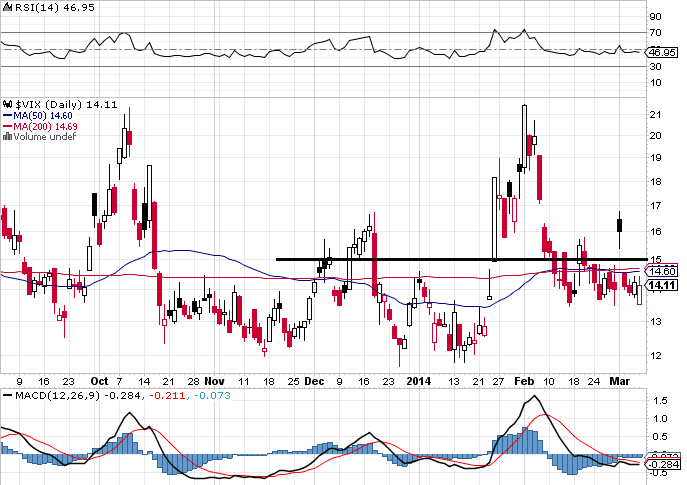Click the Oct month label on date axis
This screenshot has height=485, width=687.
[99, 381]
